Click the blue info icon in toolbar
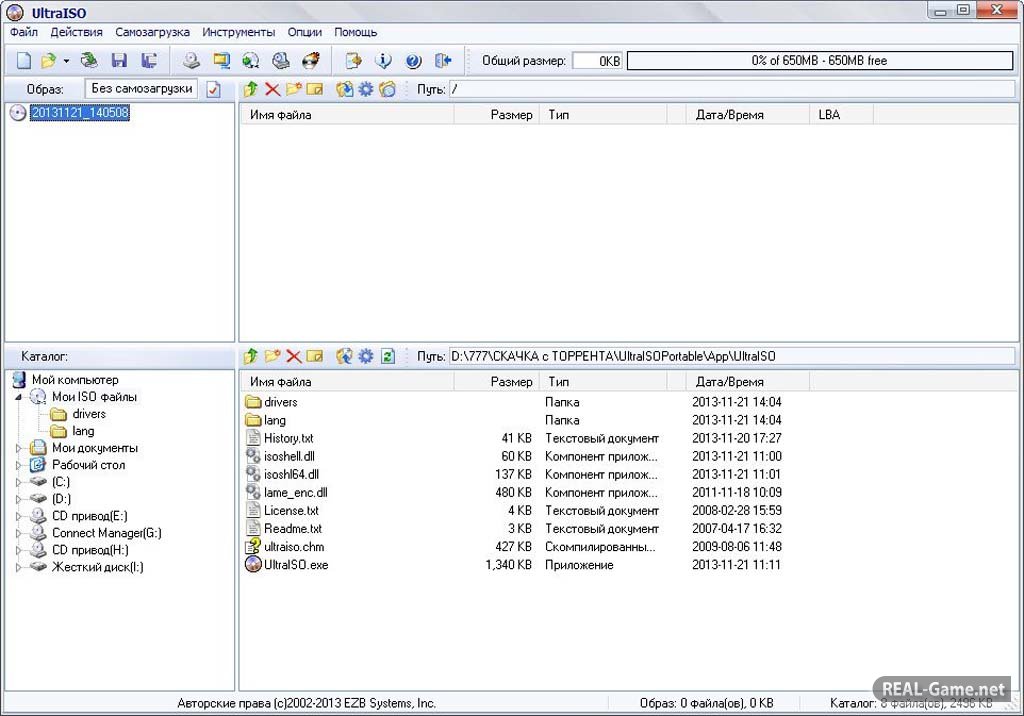This screenshot has height=716, width=1024. [x=383, y=61]
